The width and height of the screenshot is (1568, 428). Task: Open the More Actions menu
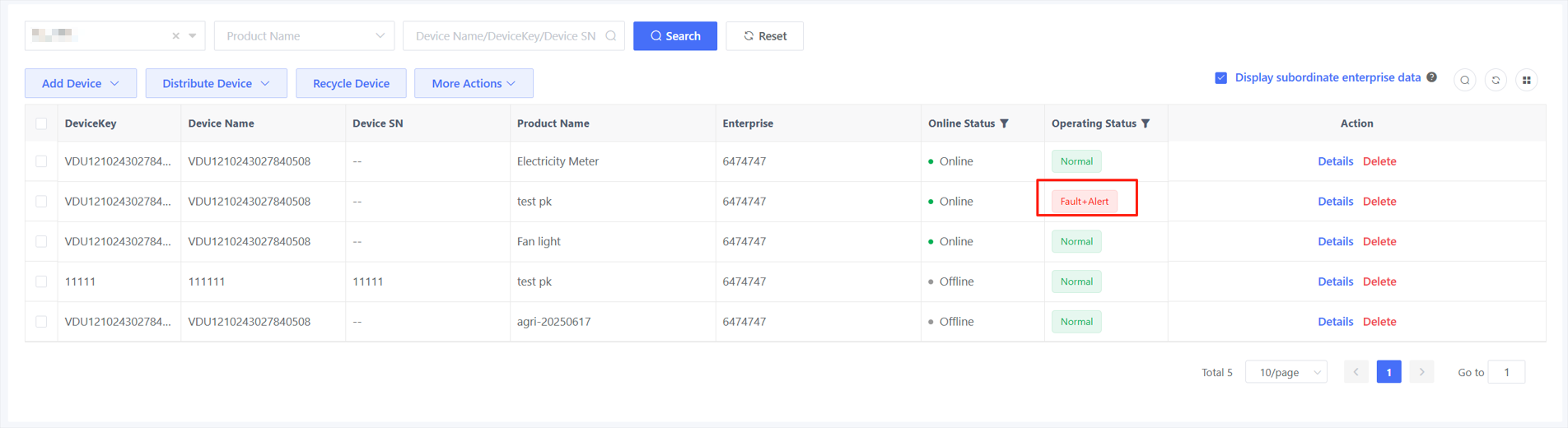coord(474,83)
